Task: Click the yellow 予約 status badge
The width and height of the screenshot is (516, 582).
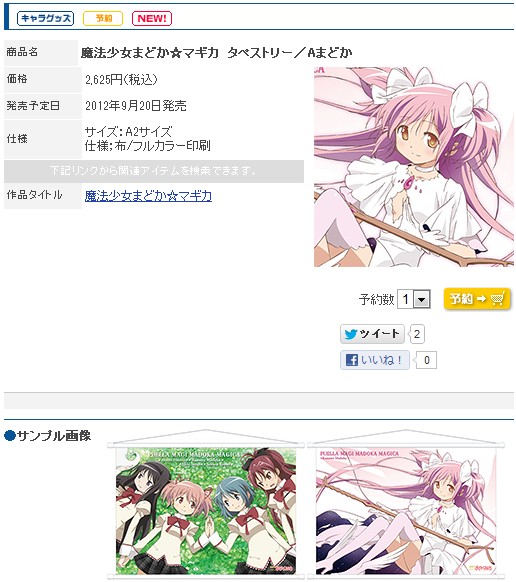Action: [103, 18]
